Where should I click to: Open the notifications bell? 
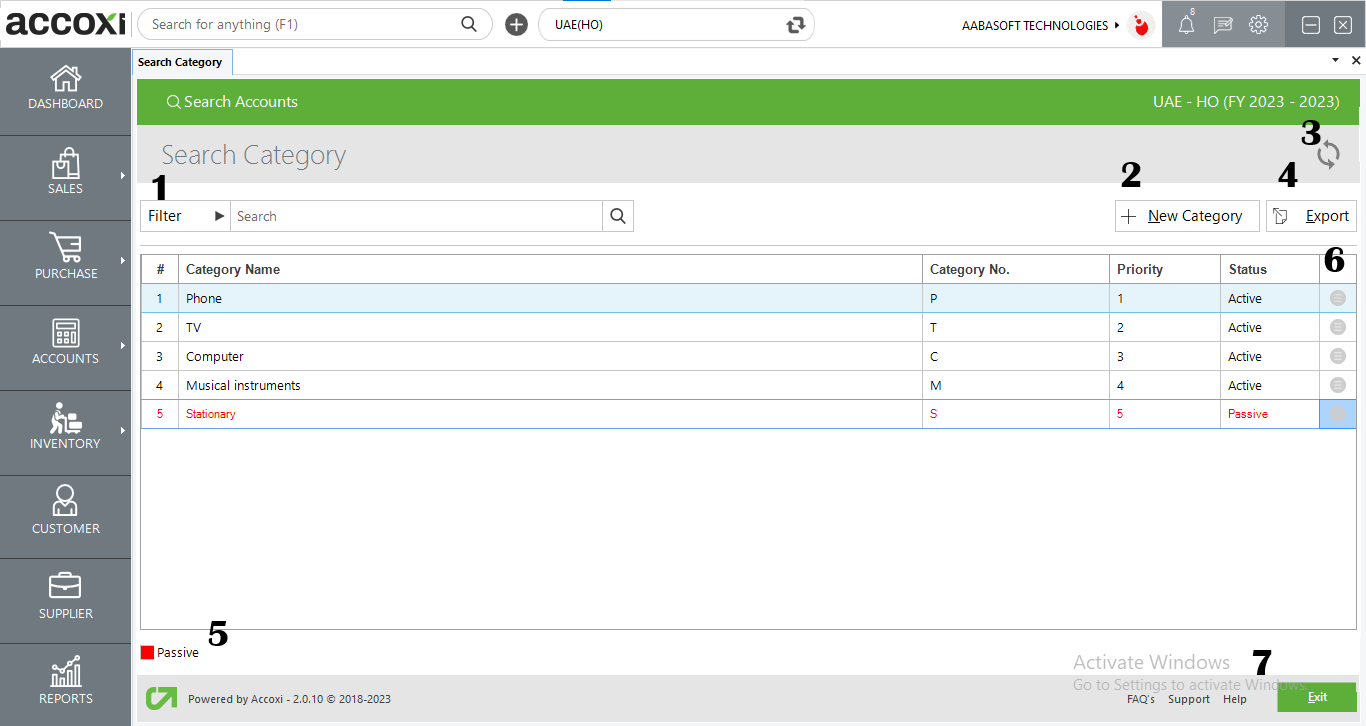click(x=1186, y=24)
